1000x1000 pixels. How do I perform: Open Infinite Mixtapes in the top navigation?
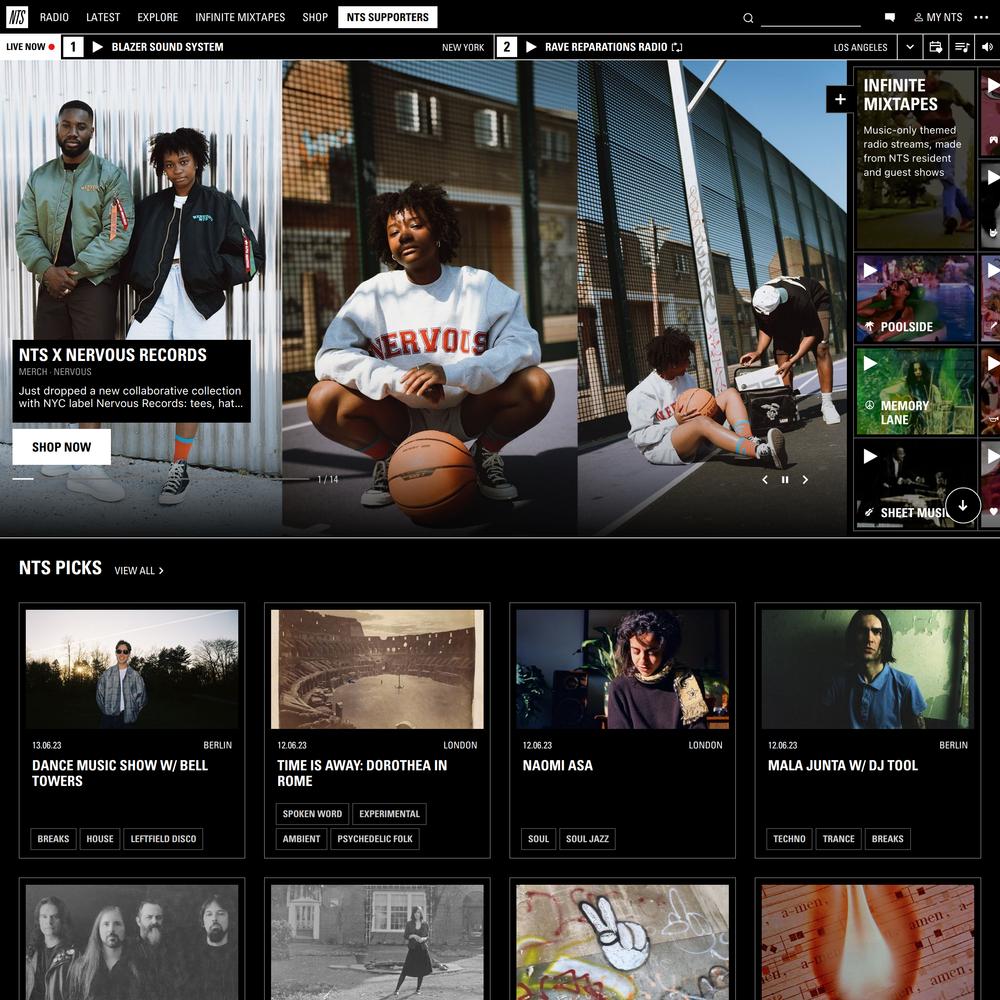coord(240,17)
